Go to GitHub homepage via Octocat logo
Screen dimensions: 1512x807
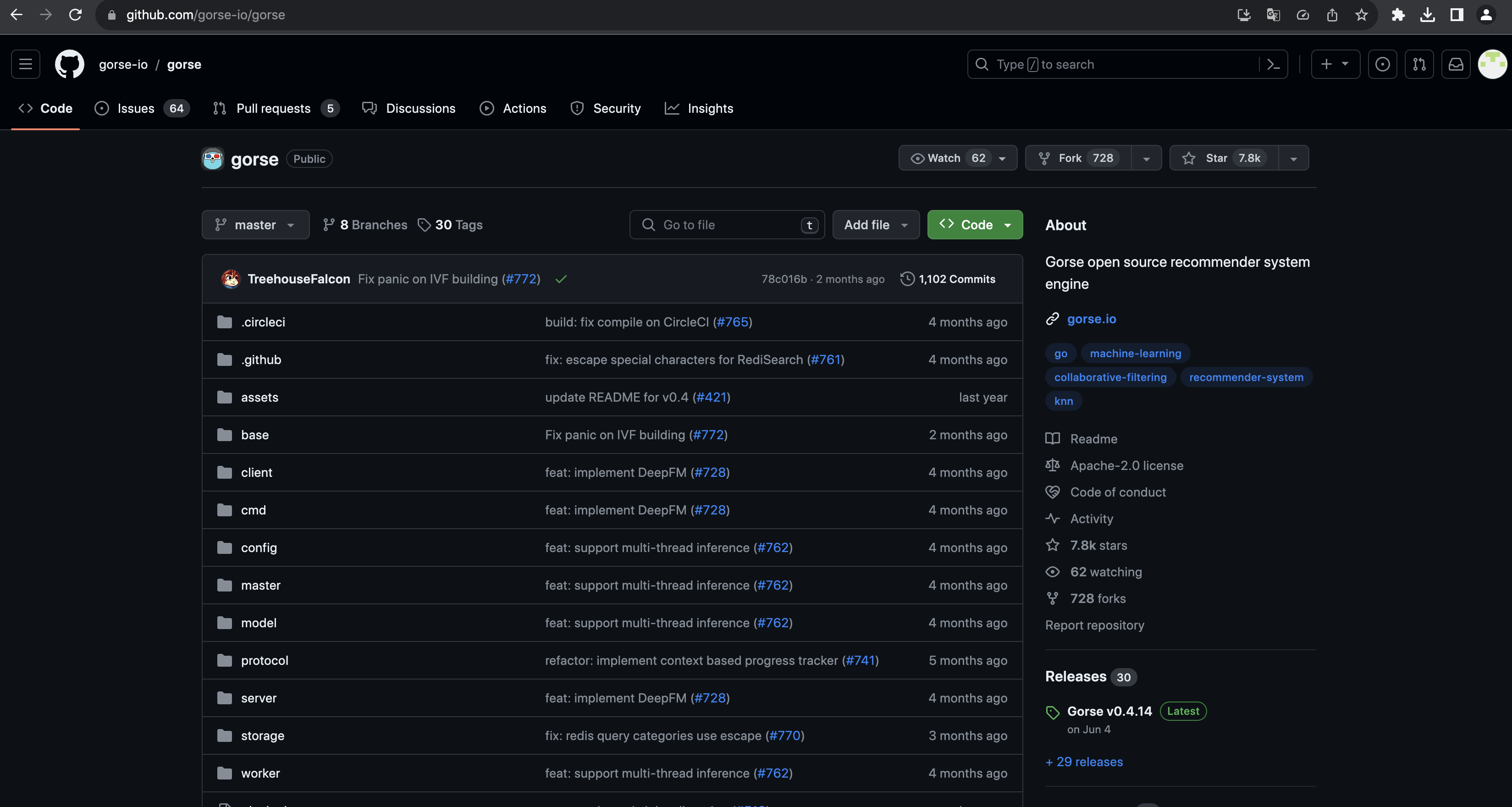point(69,64)
